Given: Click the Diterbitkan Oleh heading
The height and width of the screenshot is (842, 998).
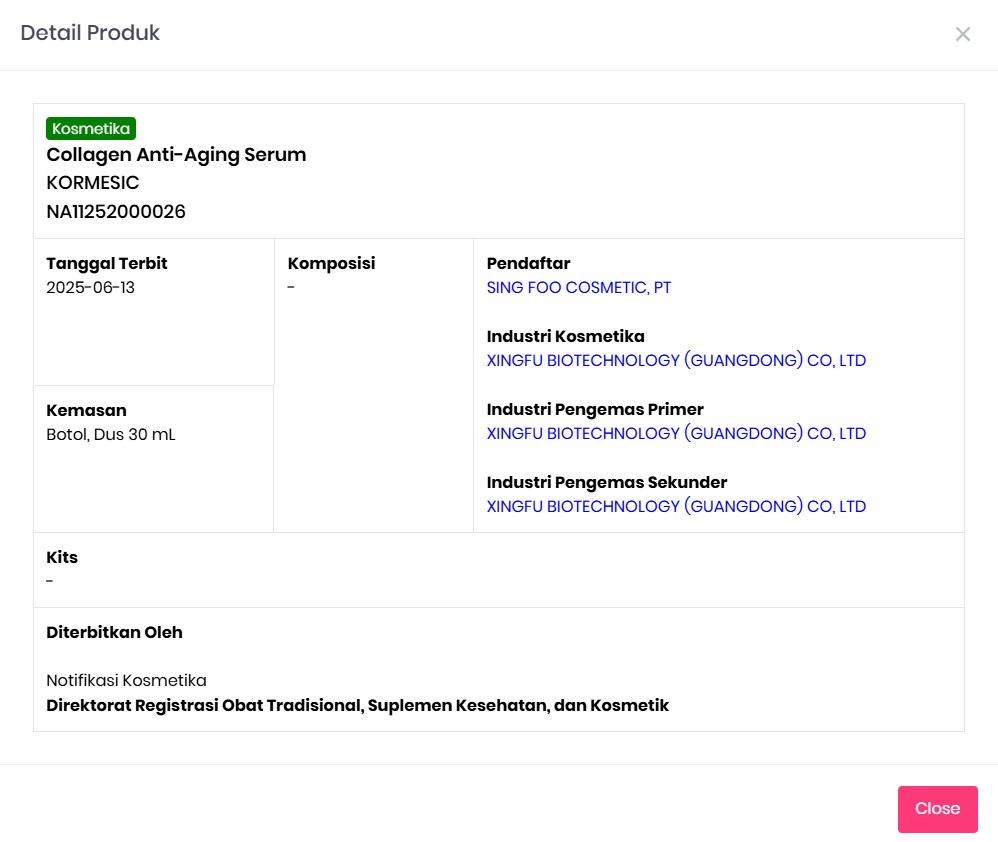Looking at the screenshot, I should tap(115, 633).
